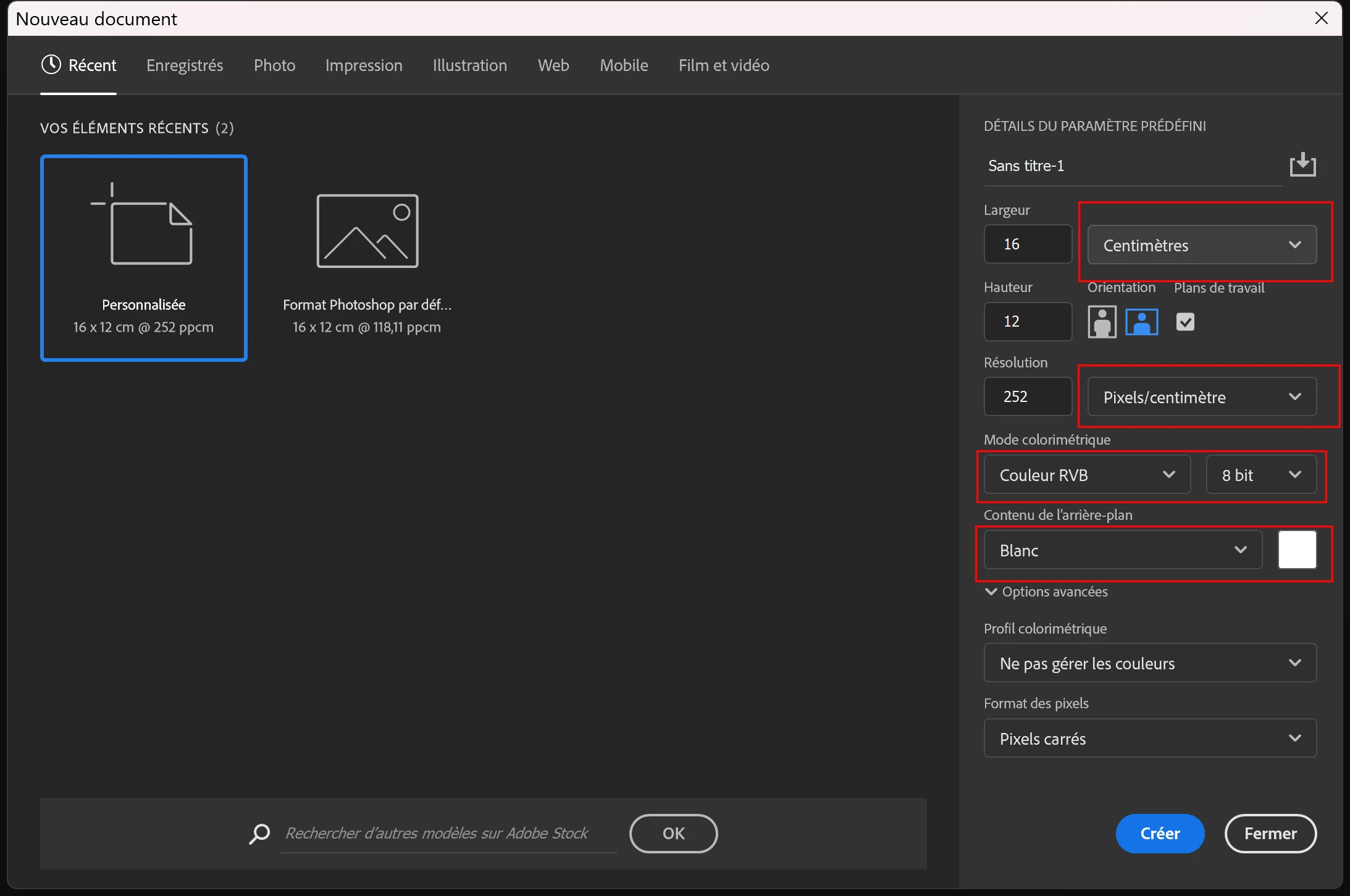Toggle the Plans de travail checkbox
This screenshot has width=1350, height=896.
point(1185,322)
